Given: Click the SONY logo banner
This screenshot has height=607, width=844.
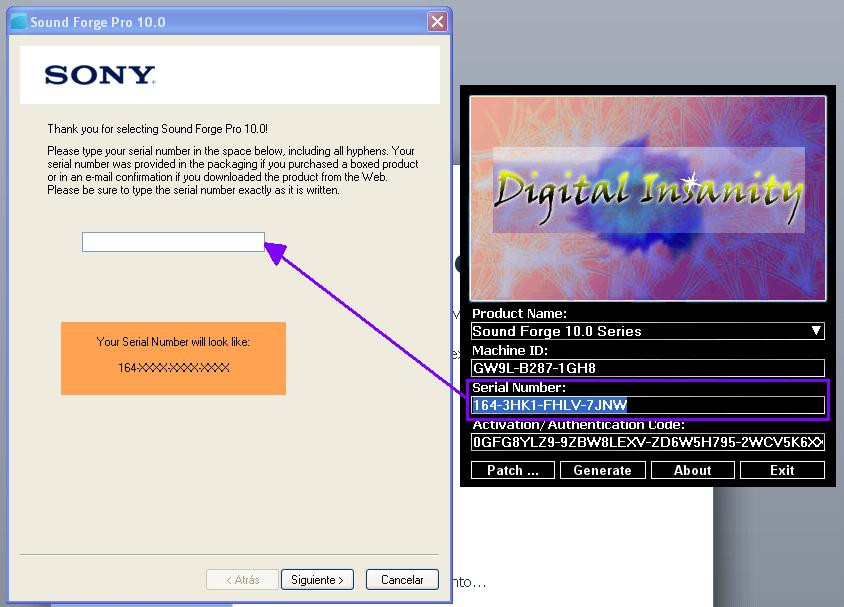Looking at the screenshot, I should pyautogui.click(x=230, y=75).
